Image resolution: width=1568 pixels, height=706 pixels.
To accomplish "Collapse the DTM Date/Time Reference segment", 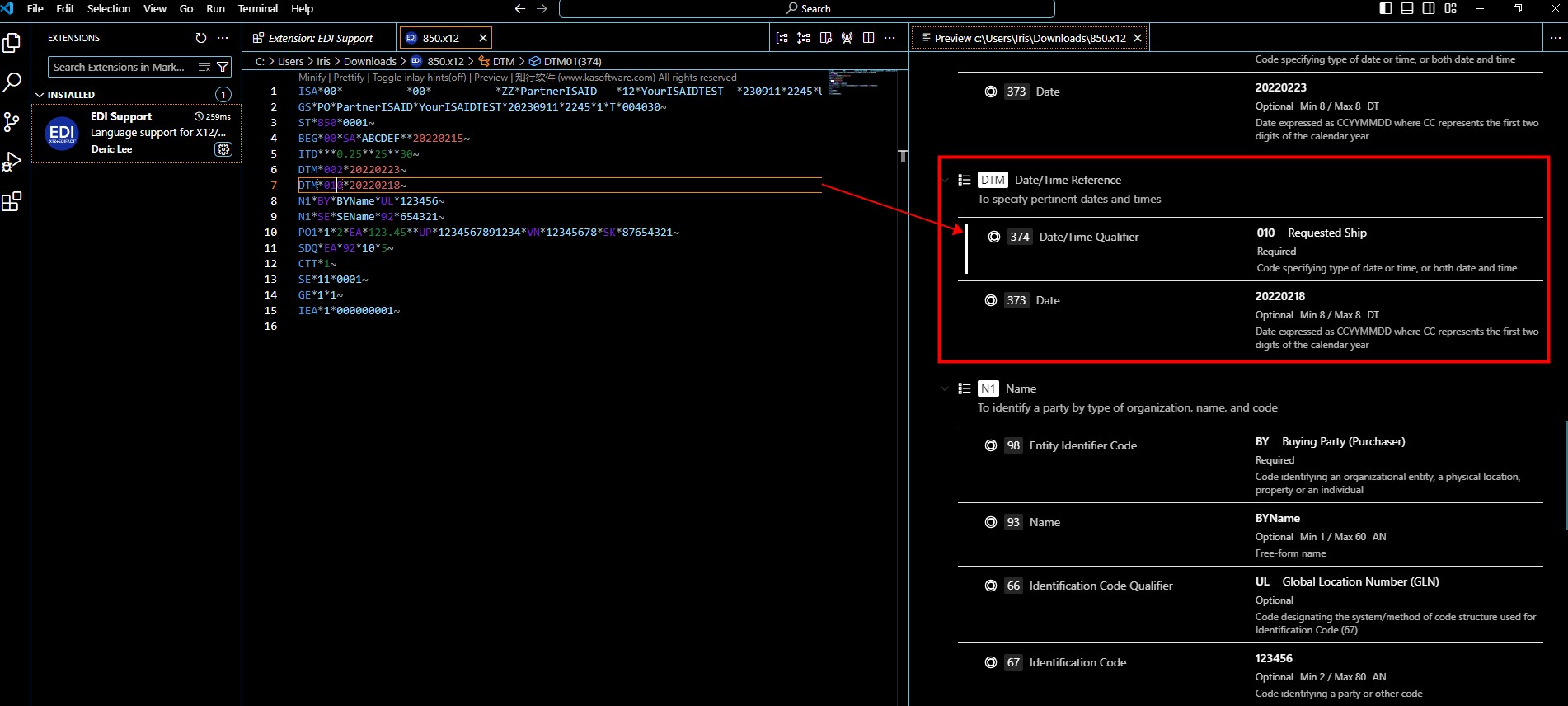I will click(945, 180).
